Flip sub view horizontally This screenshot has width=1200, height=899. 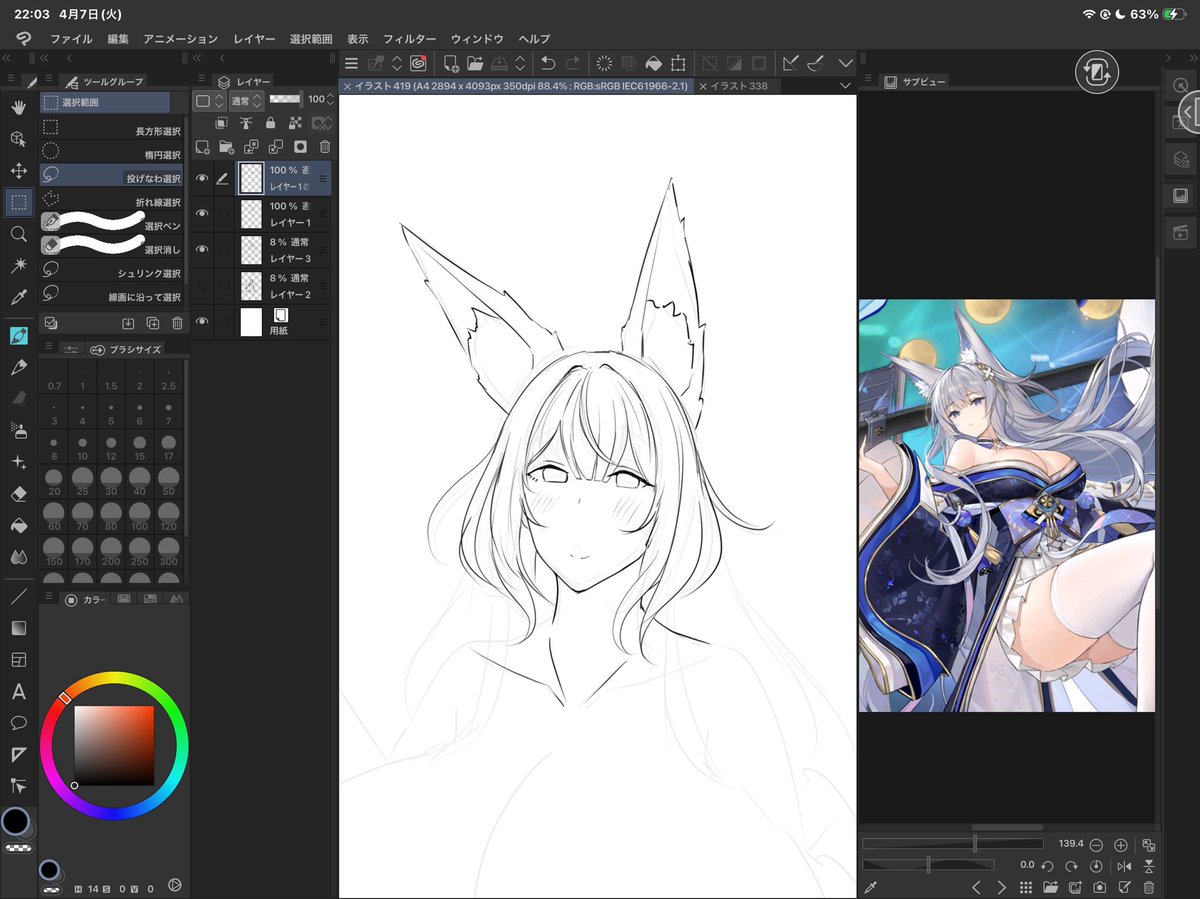[x=1124, y=866]
